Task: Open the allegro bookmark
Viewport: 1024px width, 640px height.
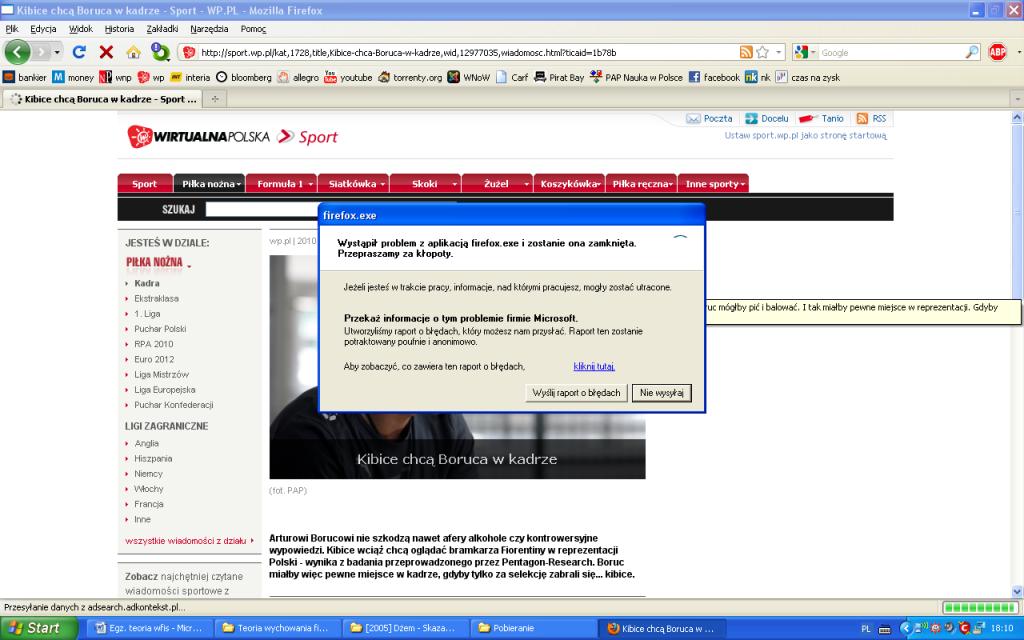Action: [x=298, y=77]
